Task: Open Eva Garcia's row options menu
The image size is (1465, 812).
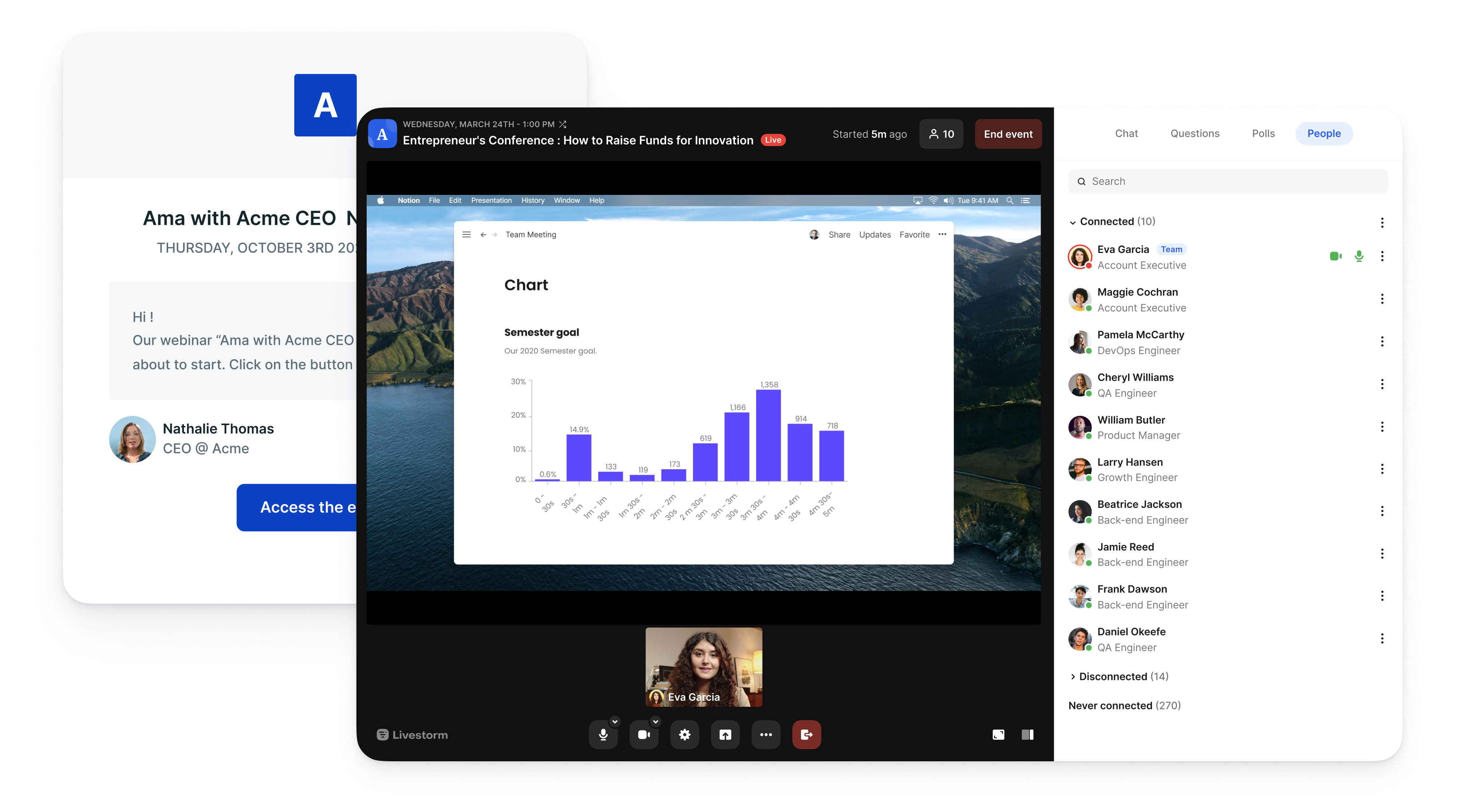Action: tap(1382, 256)
